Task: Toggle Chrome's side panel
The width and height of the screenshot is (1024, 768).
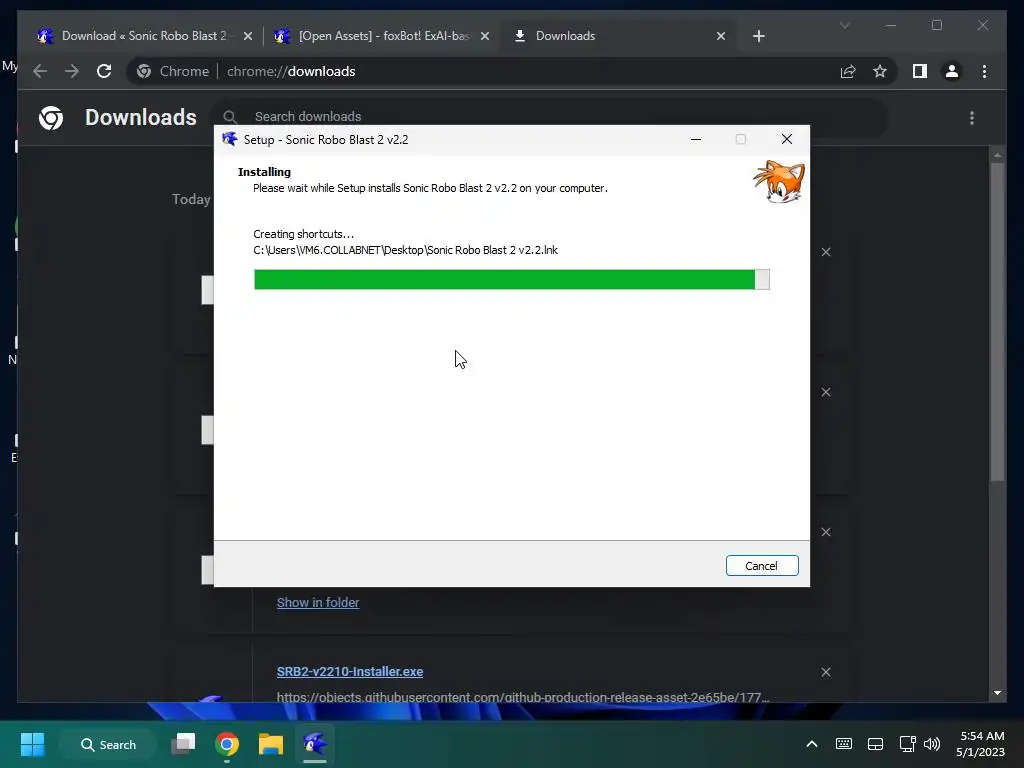Action: click(920, 71)
